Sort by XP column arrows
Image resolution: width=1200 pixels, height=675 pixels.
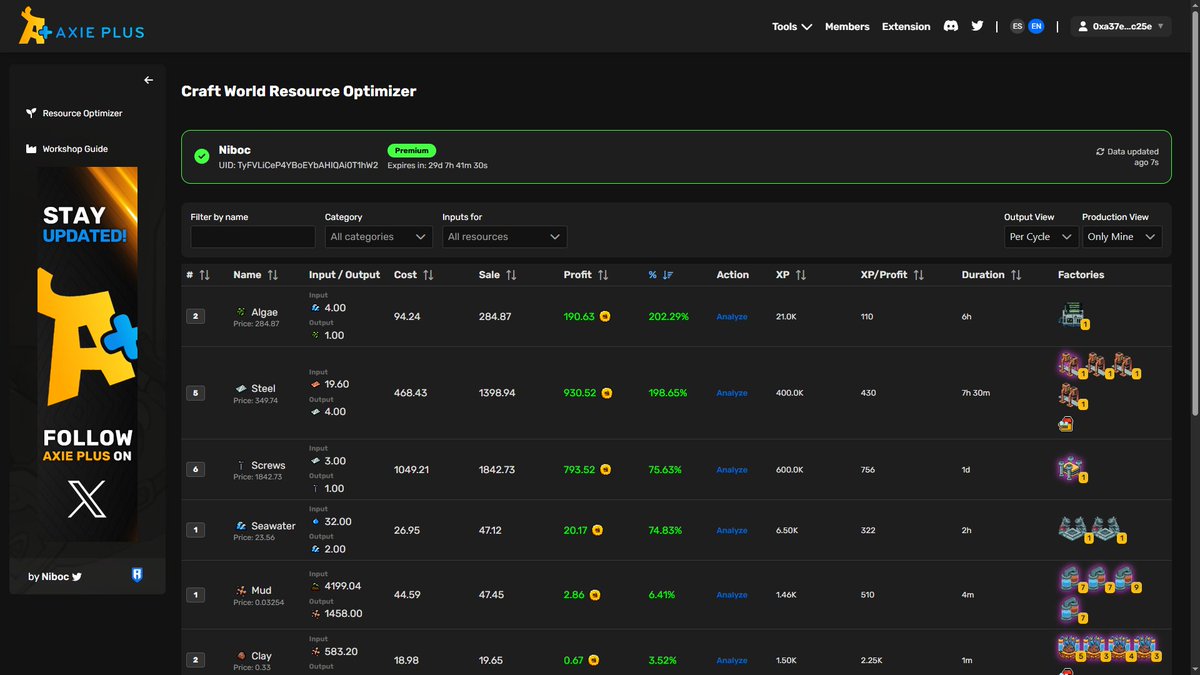click(801, 274)
